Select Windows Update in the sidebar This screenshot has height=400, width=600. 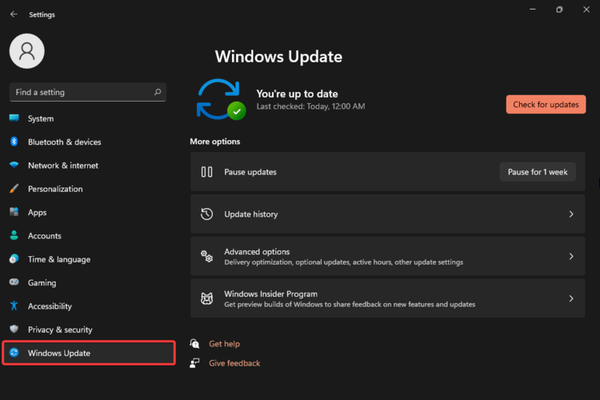pos(58,353)
